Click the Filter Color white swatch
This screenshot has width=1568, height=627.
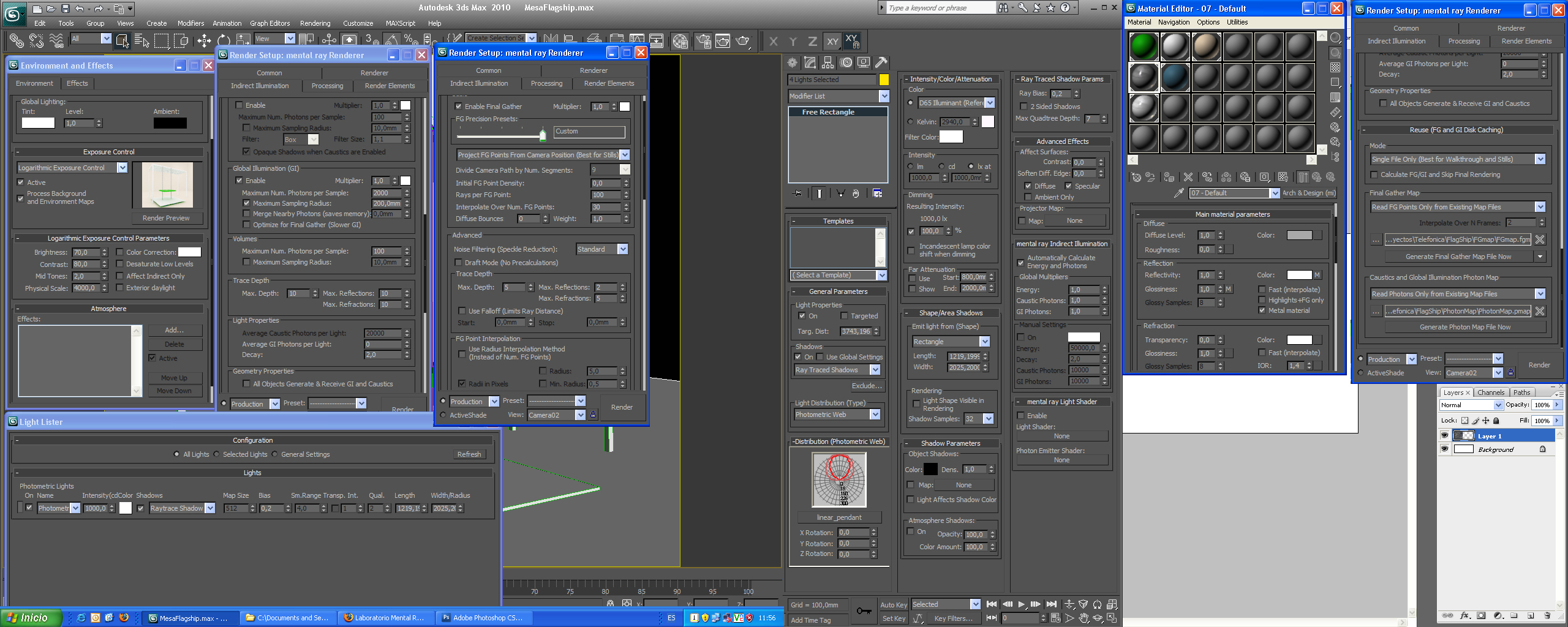point(951,137)
